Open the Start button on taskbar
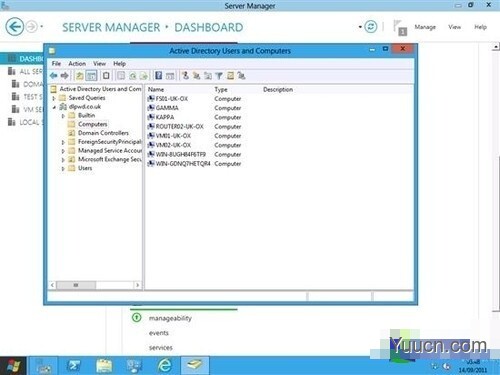500x375 pixels. [x=13, y=366]
